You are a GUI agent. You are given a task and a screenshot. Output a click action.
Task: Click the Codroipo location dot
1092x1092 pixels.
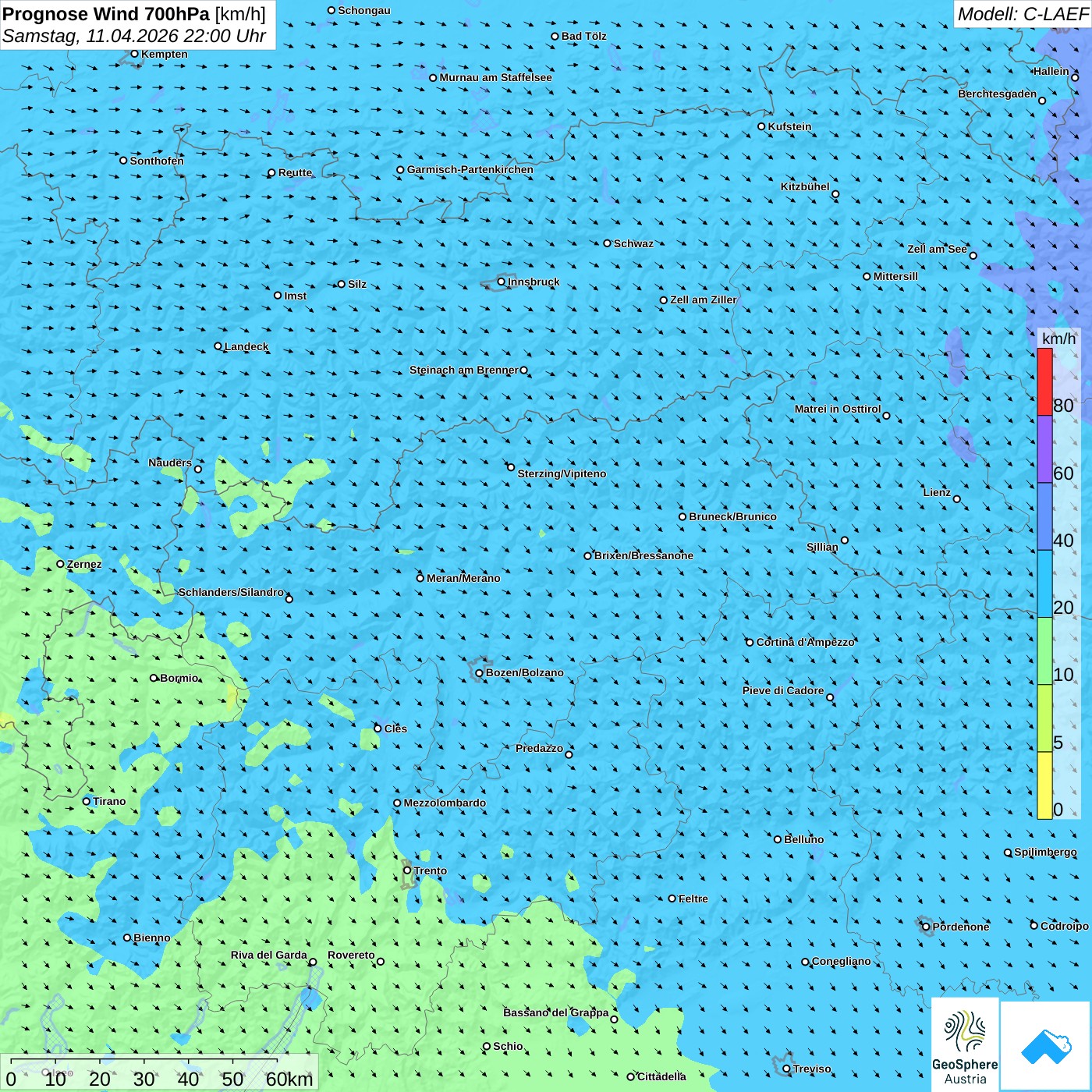pyautogui.click(x=1034, y=926)
